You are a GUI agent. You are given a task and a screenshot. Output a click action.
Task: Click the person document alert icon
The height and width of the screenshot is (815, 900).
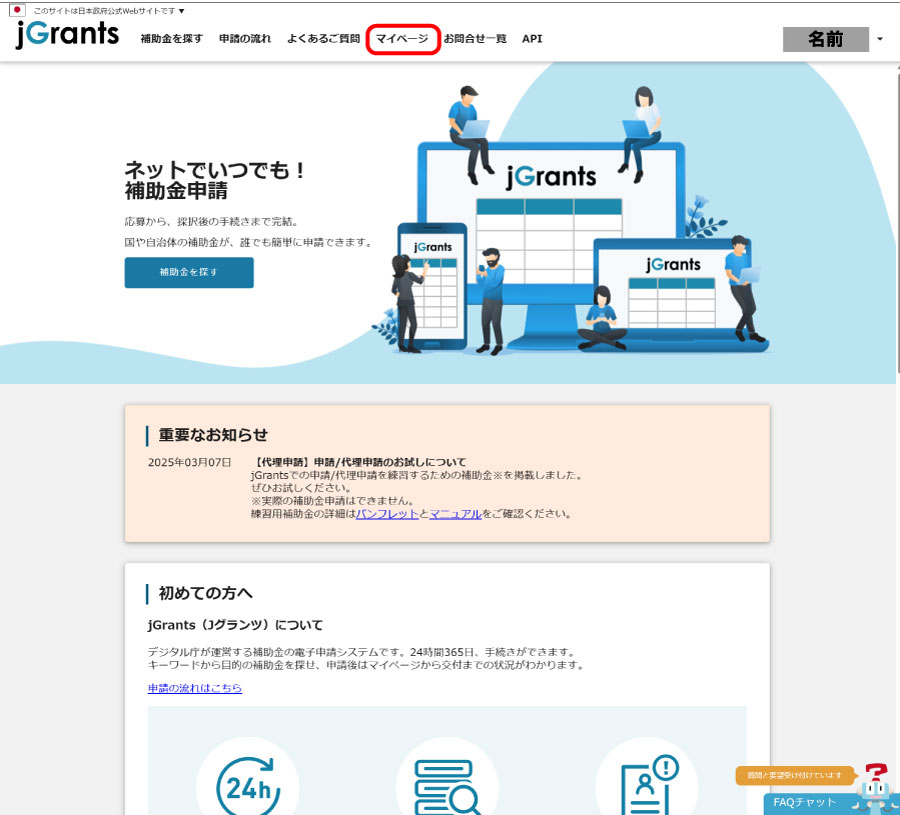click(649, 785)
